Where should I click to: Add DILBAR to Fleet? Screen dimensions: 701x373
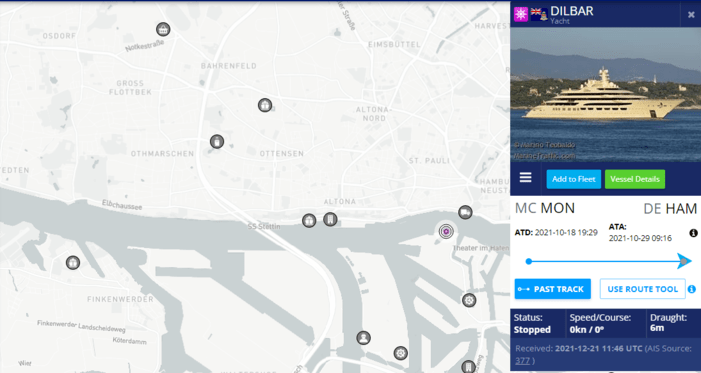(x=574, y=179)
